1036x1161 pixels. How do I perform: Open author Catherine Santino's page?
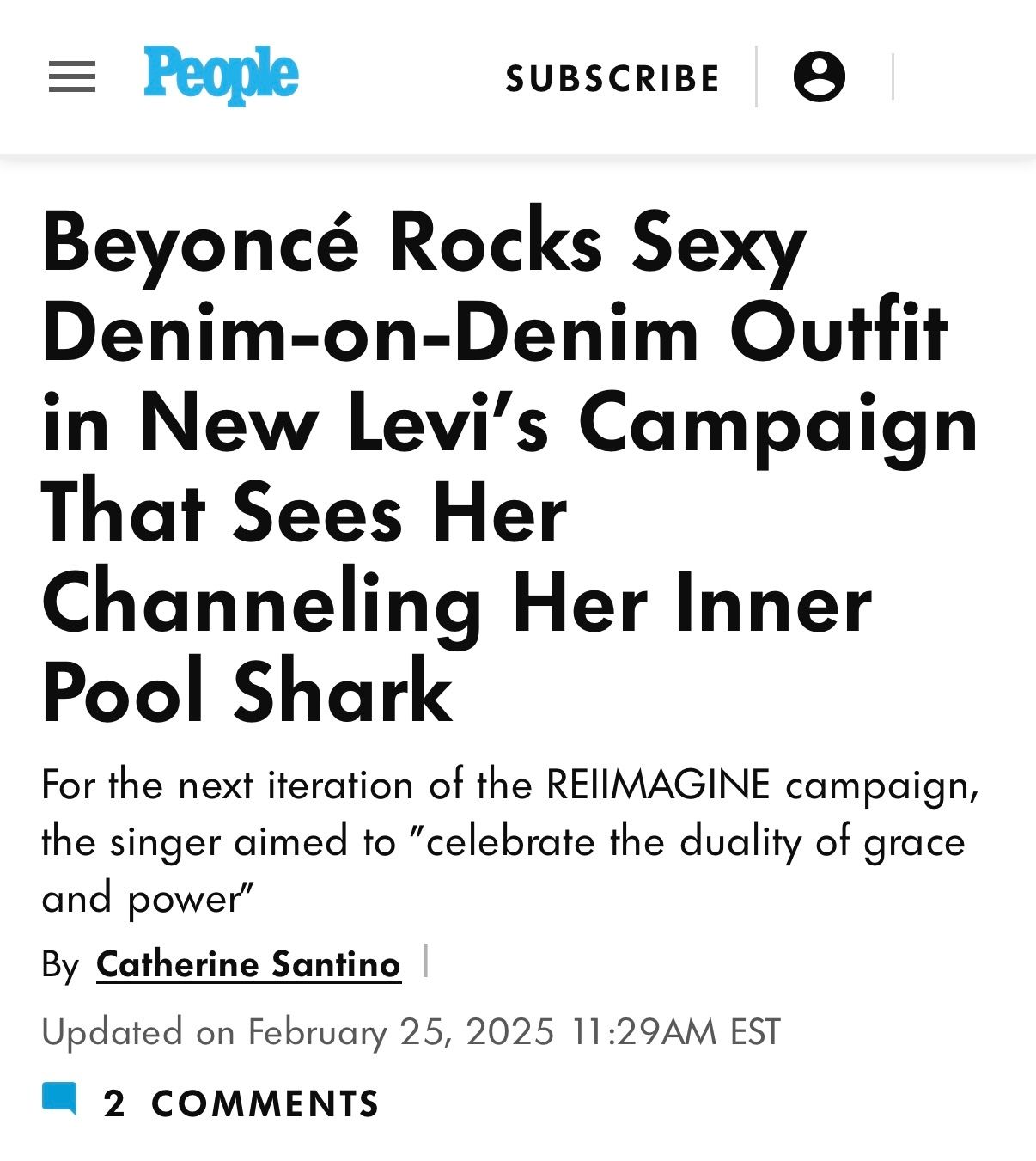click(x=248, y=964)
